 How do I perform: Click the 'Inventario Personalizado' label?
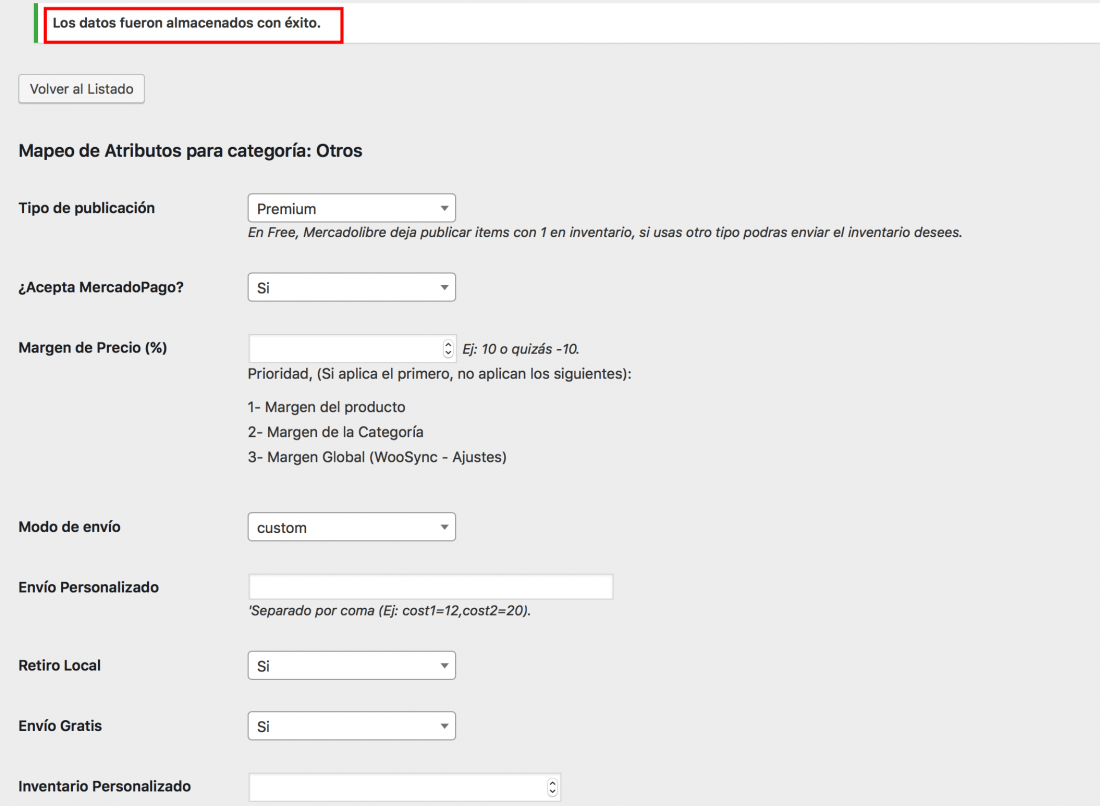[105, 786]
